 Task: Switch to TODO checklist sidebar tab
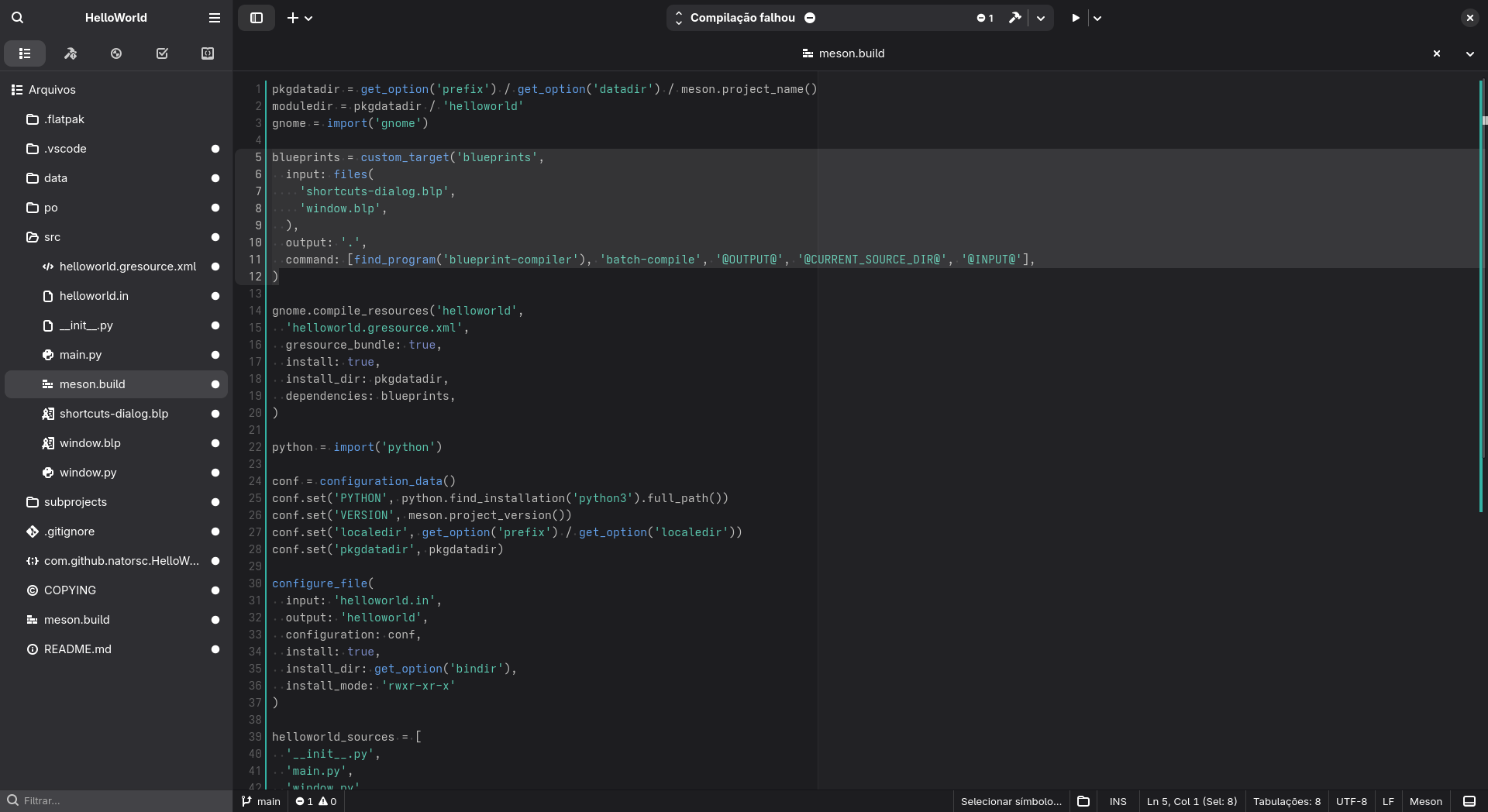coord(162,53)
